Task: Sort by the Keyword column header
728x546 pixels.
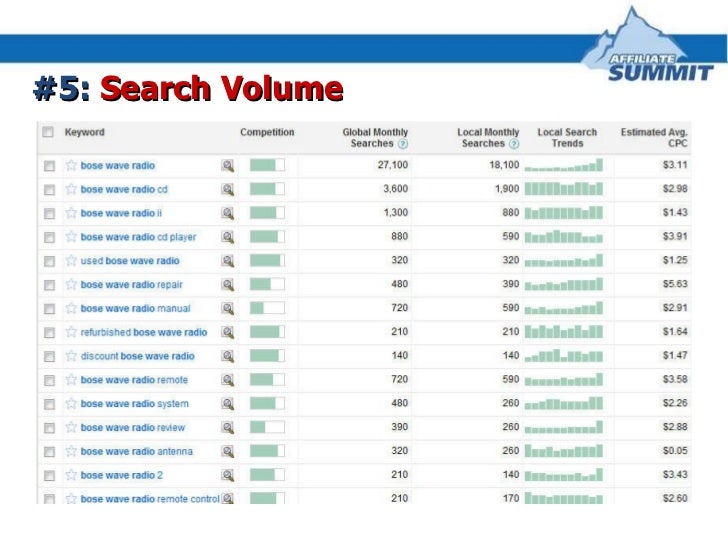Action: tap(84, 132)
